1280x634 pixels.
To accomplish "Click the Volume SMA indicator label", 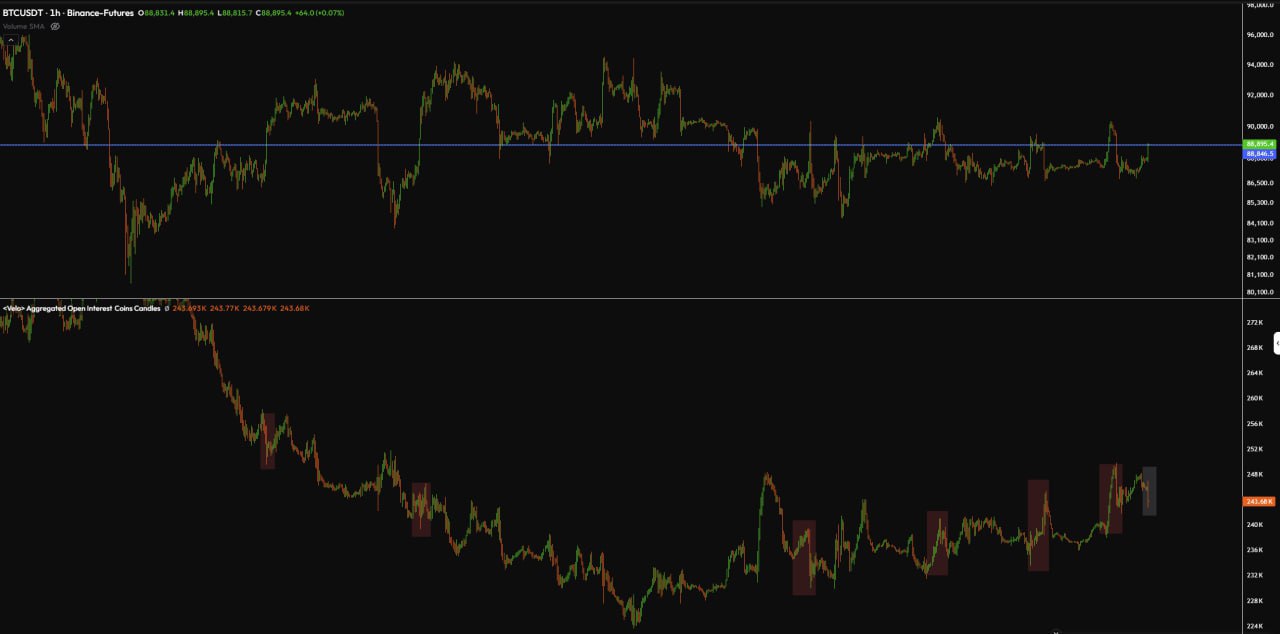I will 23,25.
